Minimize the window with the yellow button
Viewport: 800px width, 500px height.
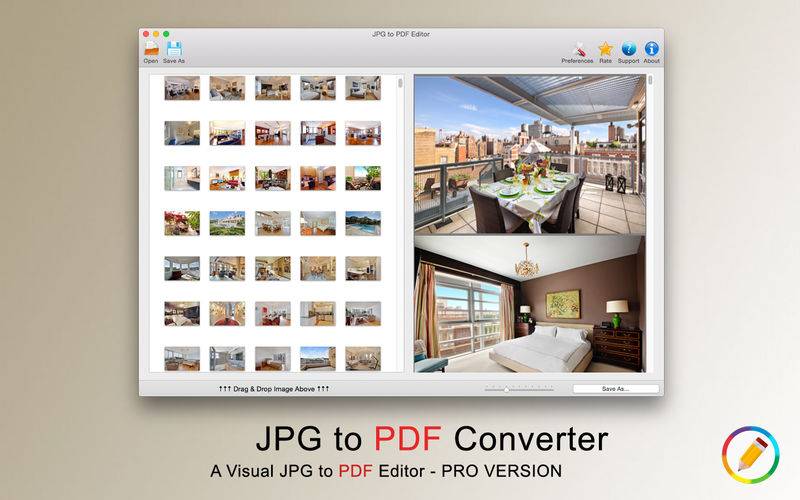pos(156,34)
